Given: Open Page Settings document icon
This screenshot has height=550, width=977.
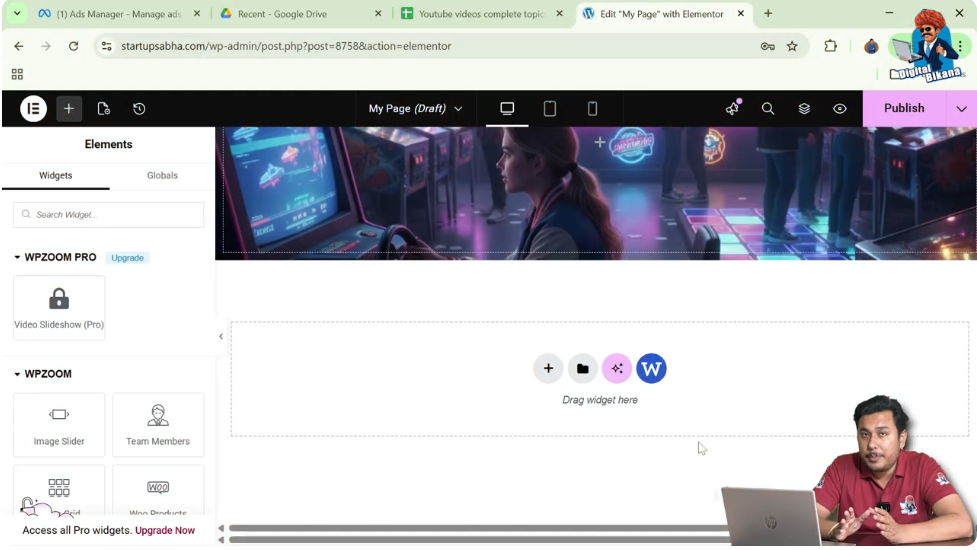Looking at the screenshot, I should click(x=103, y=108).
